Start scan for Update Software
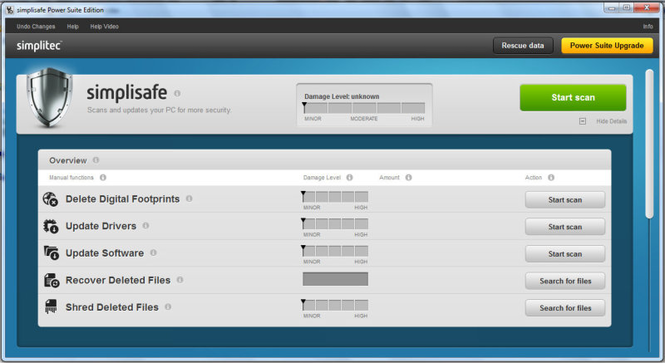The width and height of the screenshot is (665, 363). click(565, 254)
